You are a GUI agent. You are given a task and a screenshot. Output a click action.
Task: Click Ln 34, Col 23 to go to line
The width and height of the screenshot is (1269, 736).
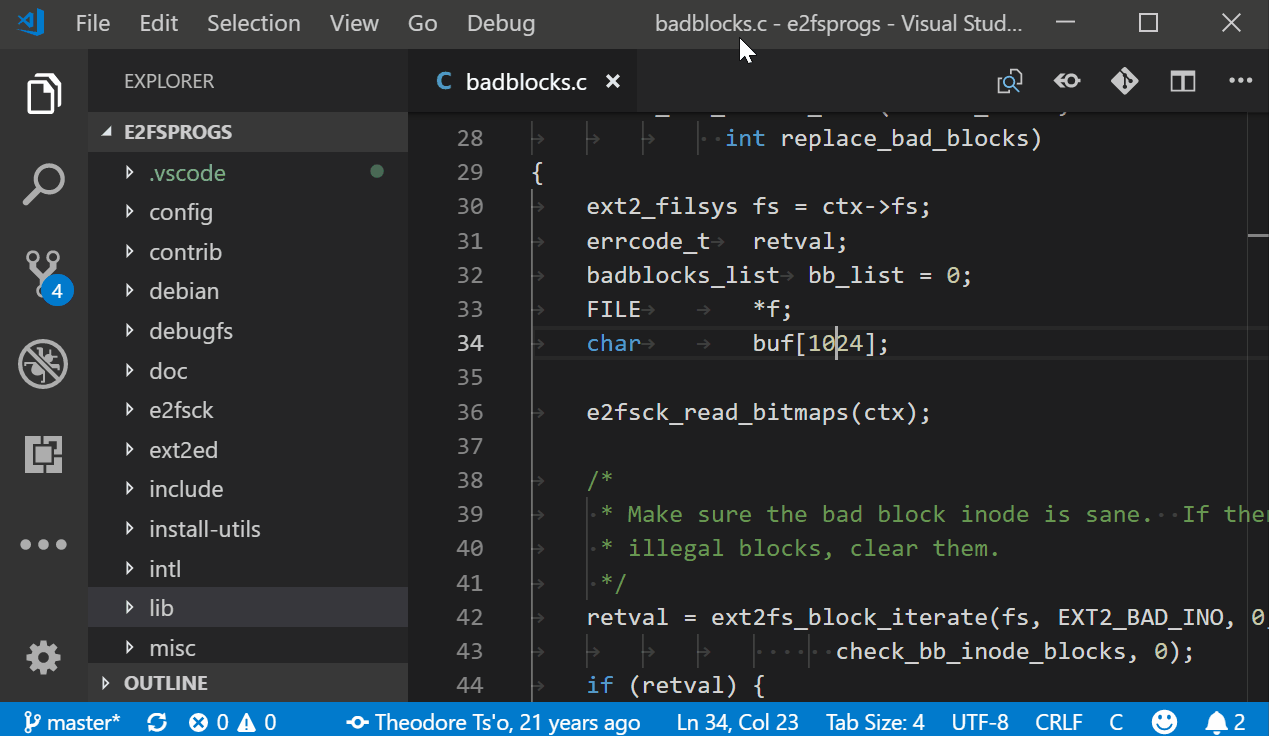point(737,722)
